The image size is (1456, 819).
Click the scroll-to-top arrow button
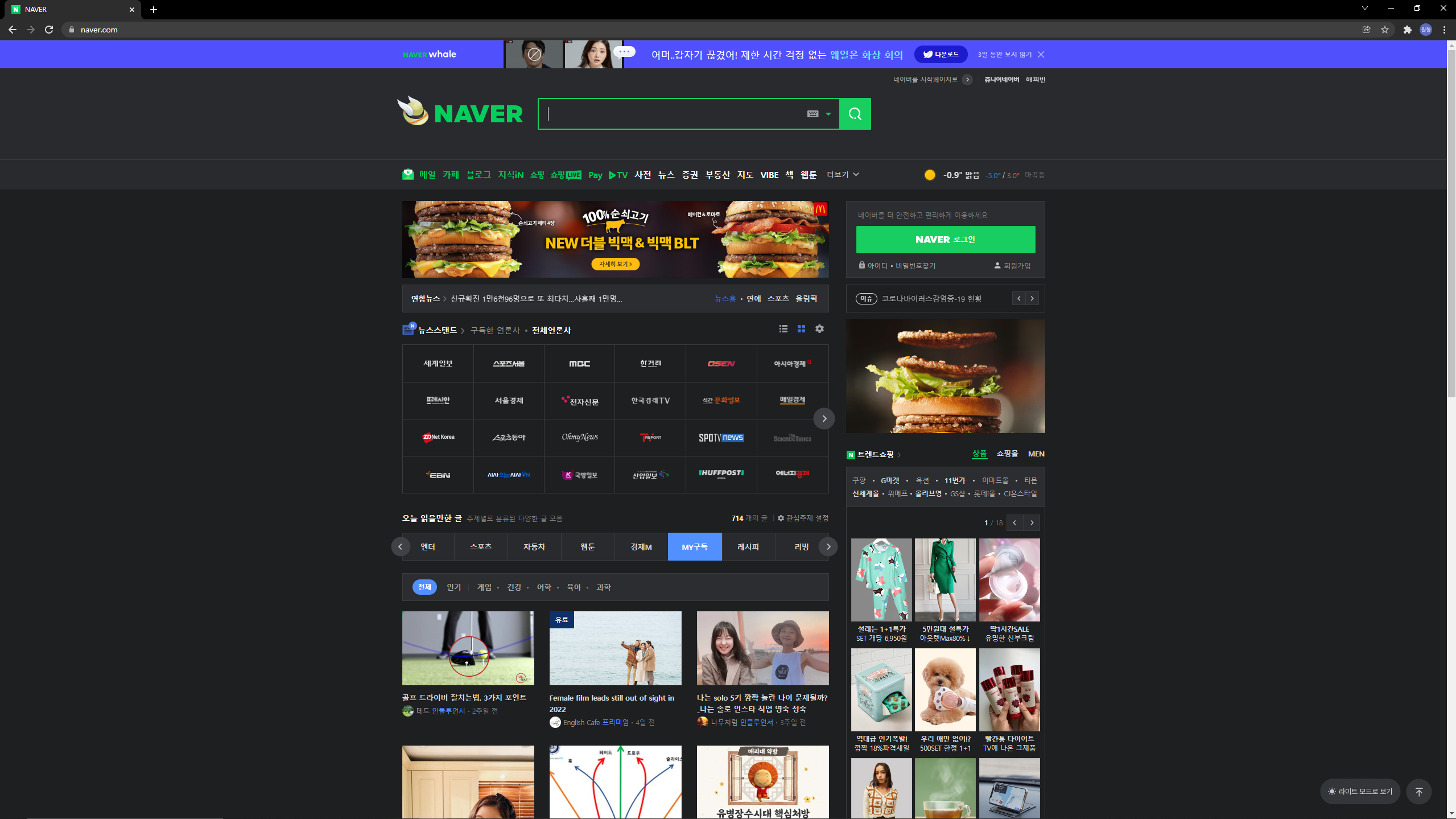(1418, 792)
